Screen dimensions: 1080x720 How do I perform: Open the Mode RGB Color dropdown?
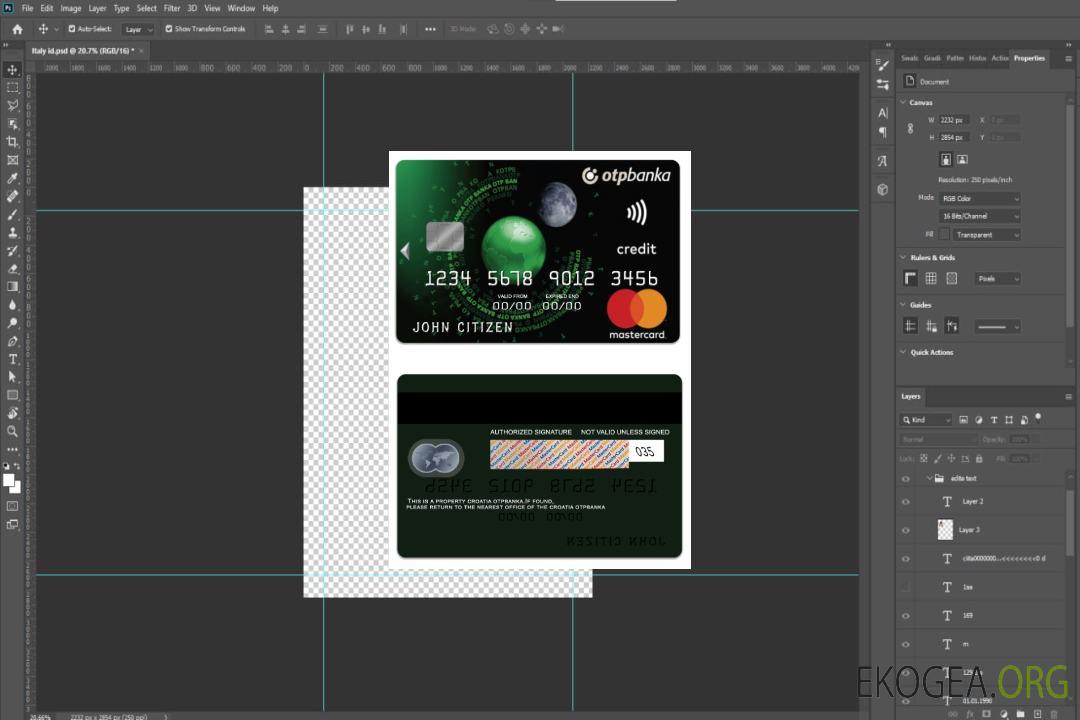click(x=980, y=198)
